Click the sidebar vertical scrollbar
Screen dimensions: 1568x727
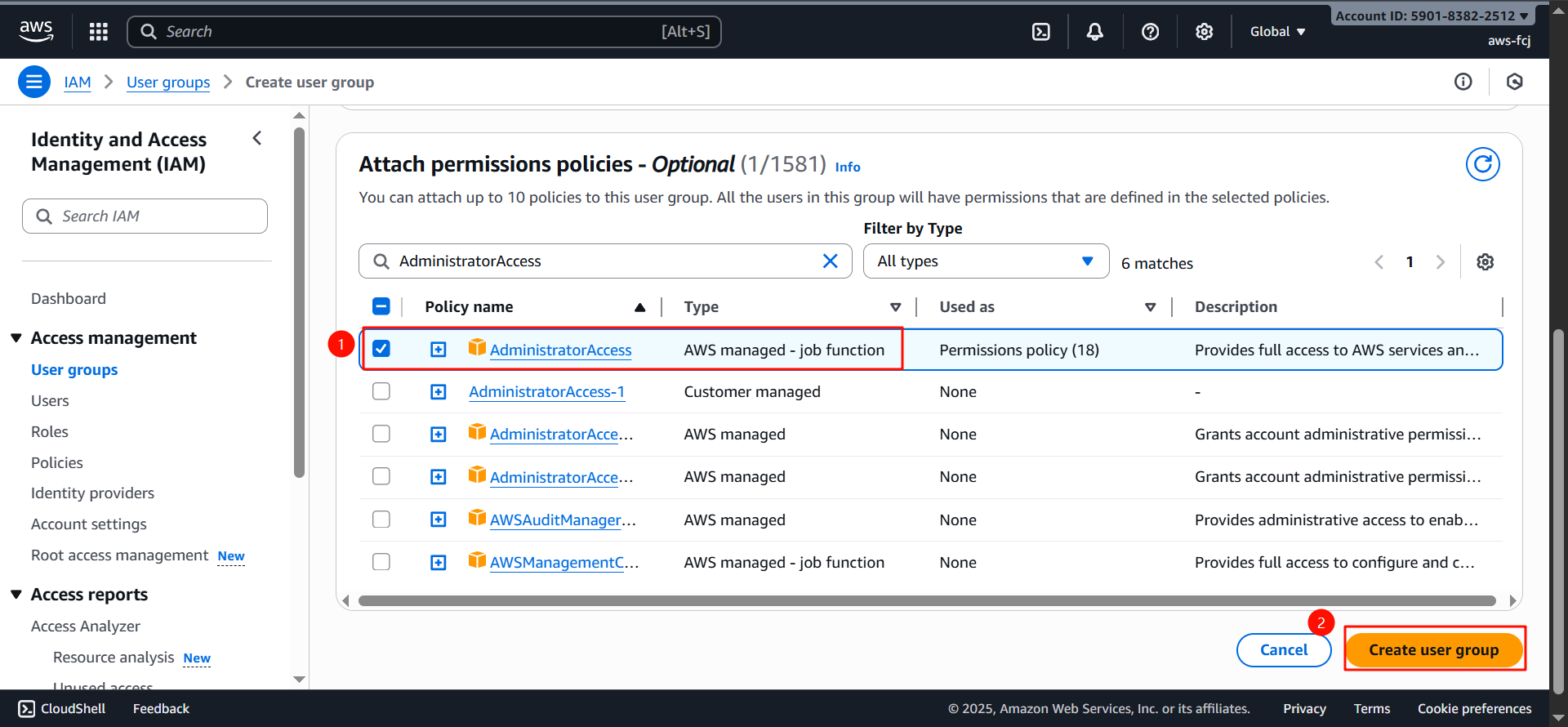click(x=299, y=302)
